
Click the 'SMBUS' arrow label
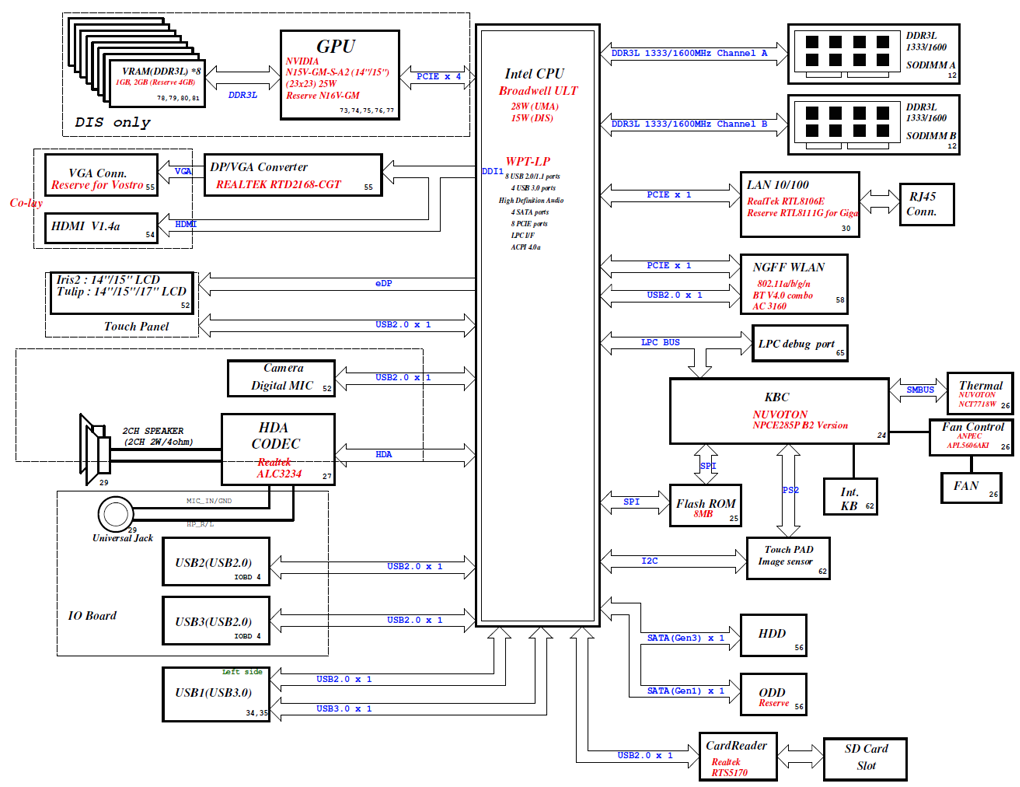tap(920, 390)
